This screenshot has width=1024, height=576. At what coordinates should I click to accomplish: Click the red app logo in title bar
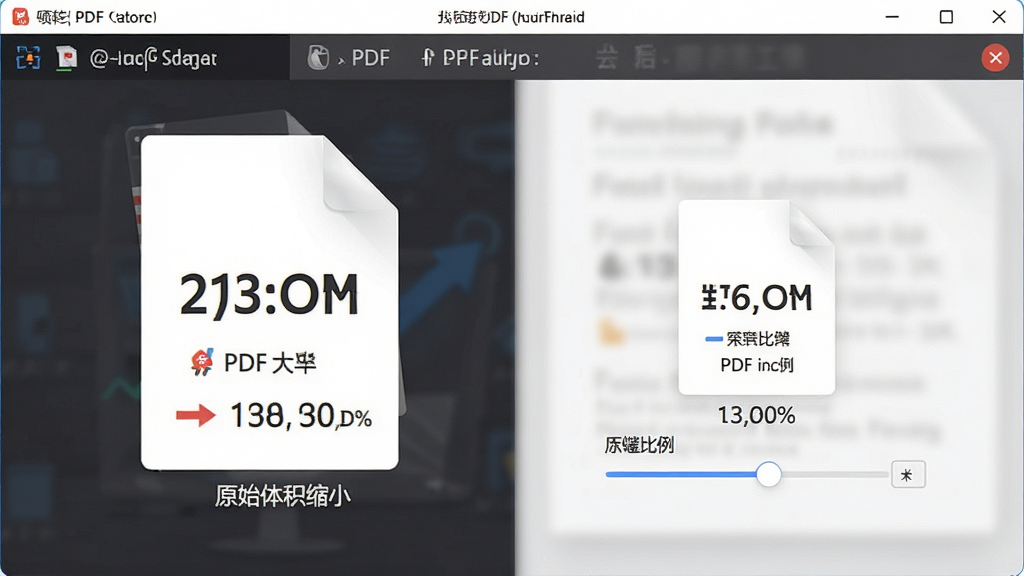(x=20, y=16)
